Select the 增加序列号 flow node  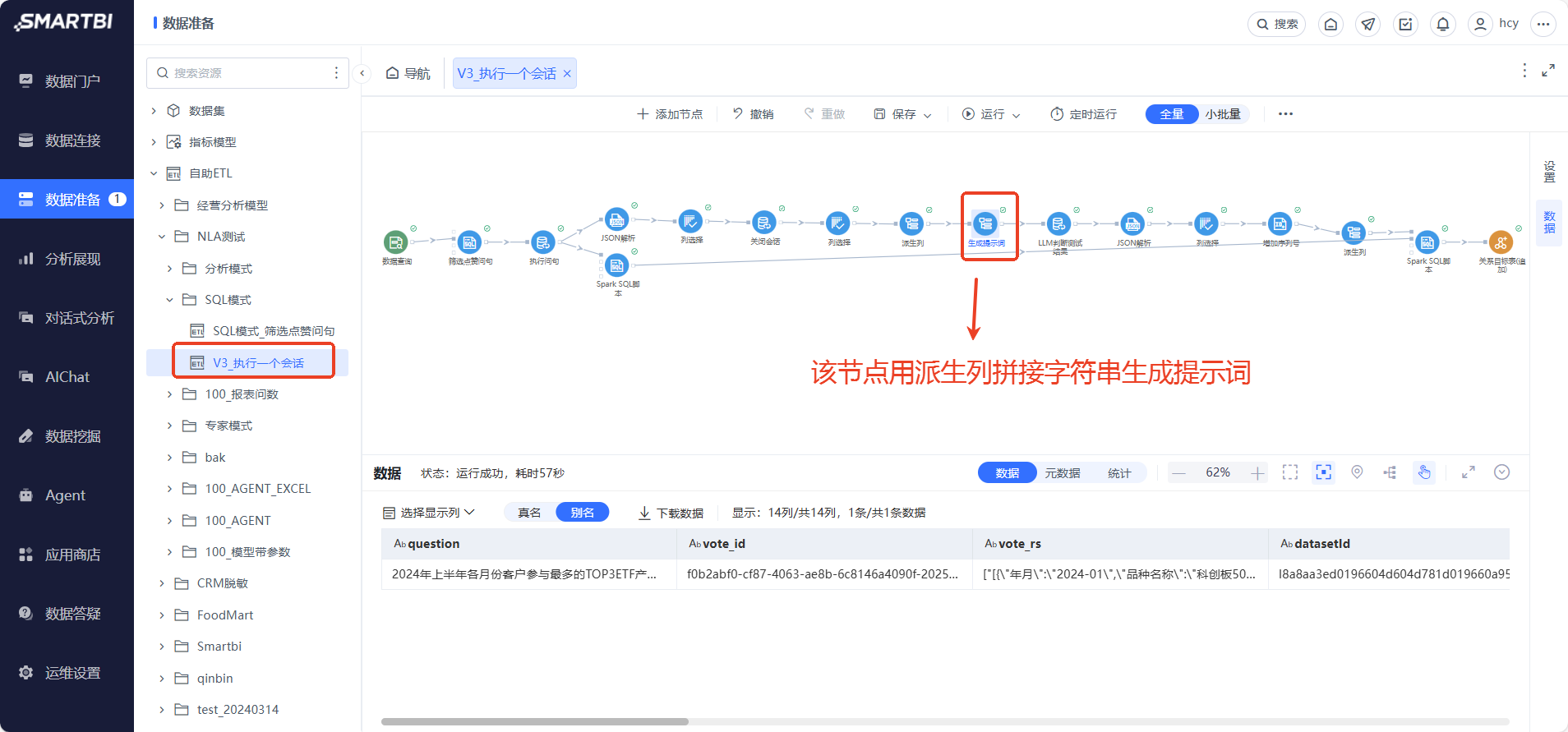point(1280,223)
